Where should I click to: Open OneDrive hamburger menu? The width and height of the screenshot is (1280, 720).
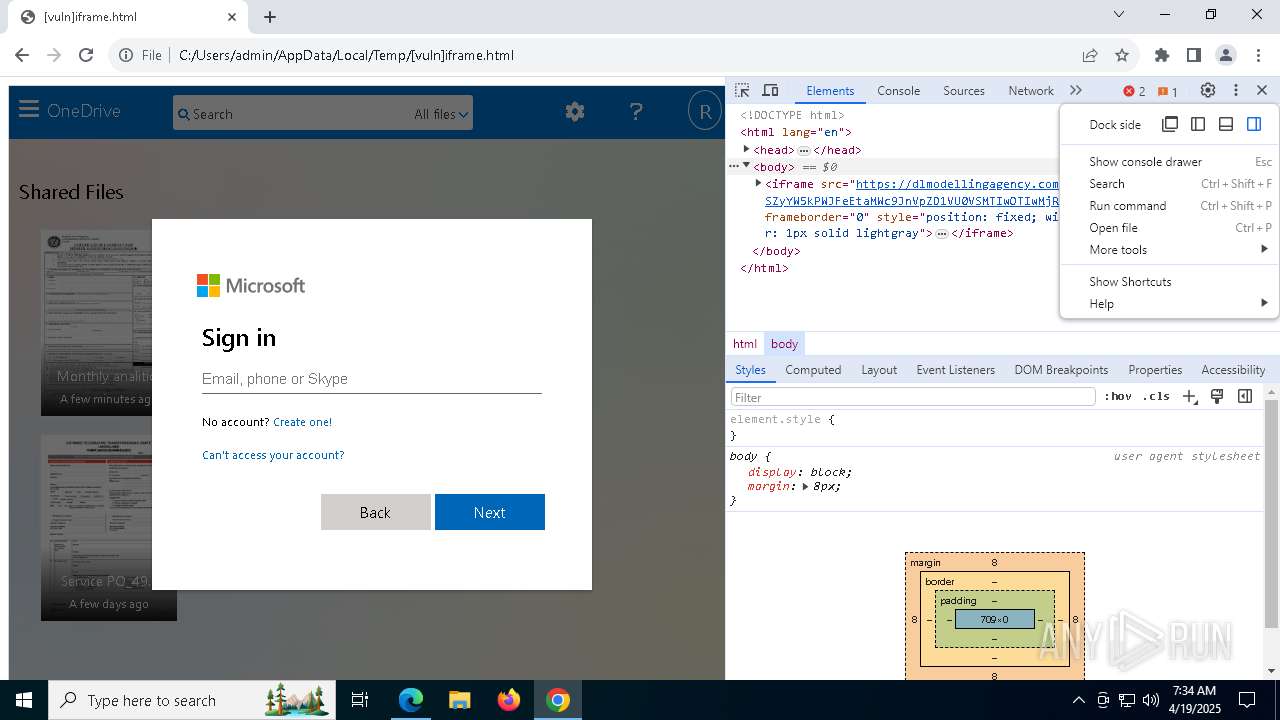(28, 110)
